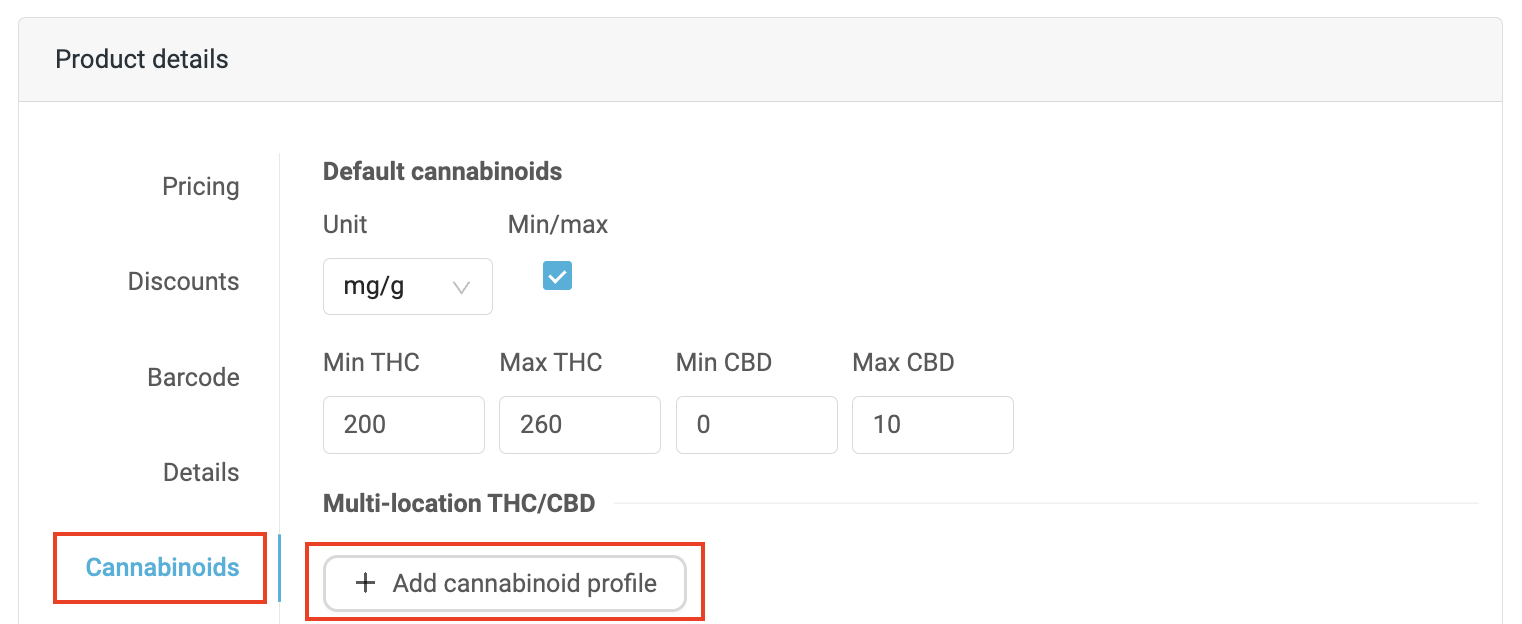
Task: Click the Min/max label text
Action: tap(558, 225)
